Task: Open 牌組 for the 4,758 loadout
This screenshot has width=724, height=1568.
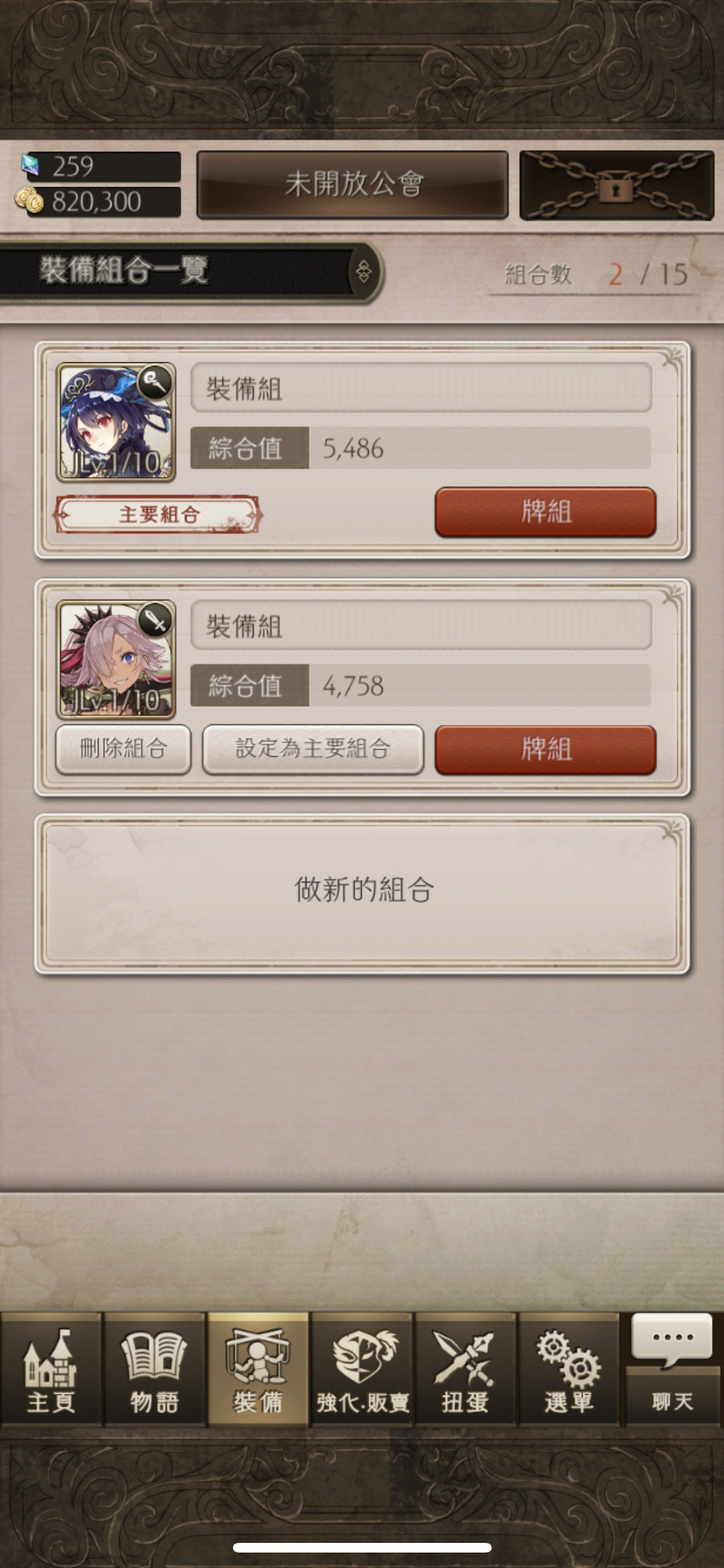Action: [546, 750]
